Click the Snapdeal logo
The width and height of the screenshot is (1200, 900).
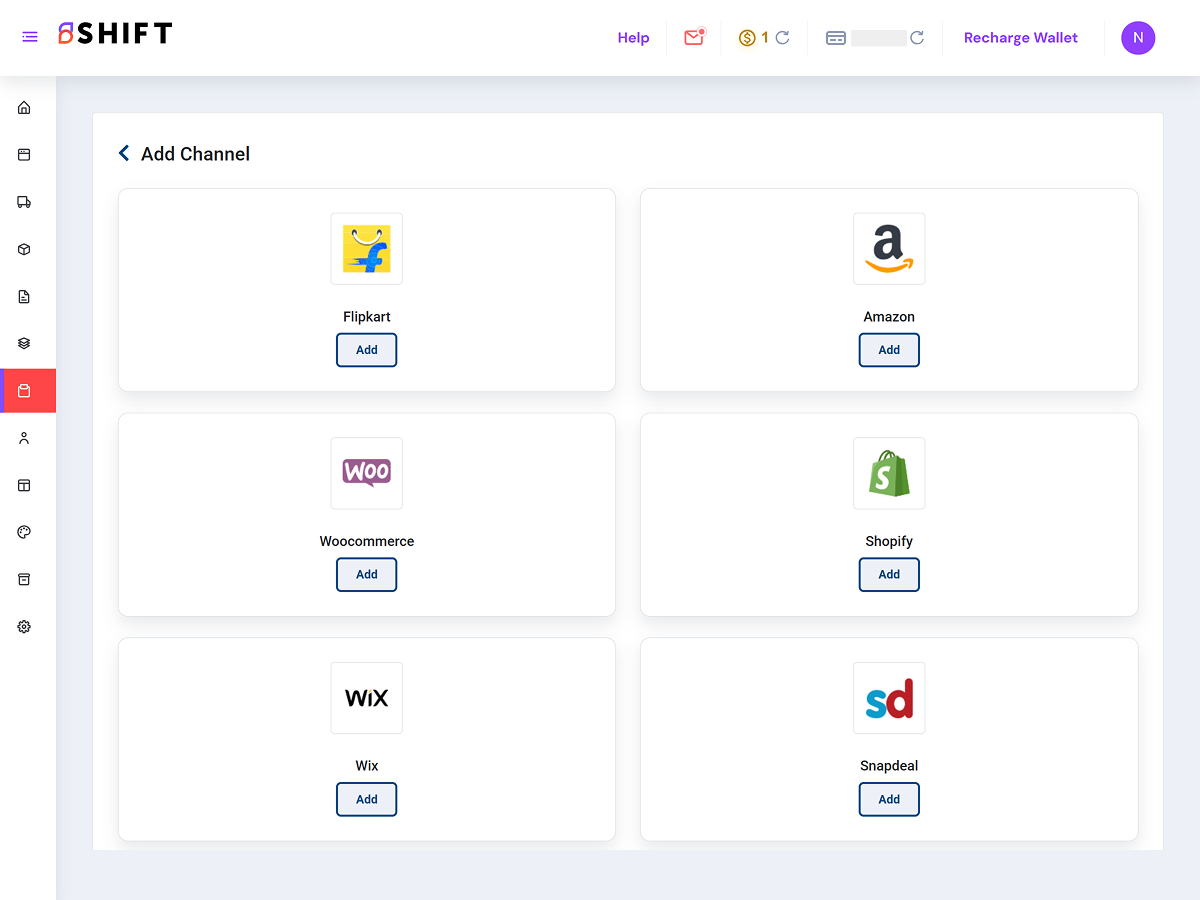[x=889, y=698]
